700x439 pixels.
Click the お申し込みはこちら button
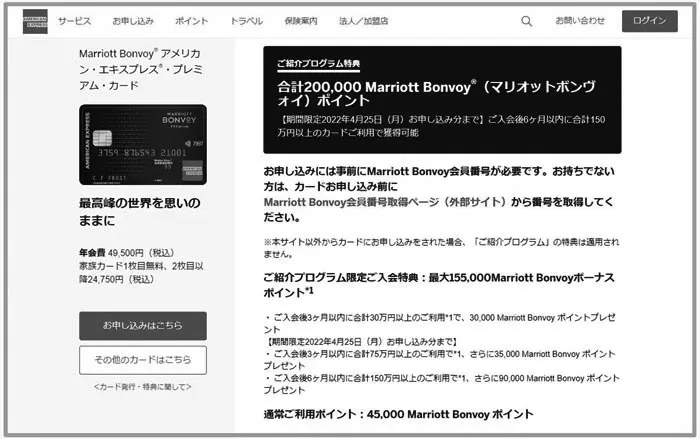pyautogui.click(x=143, y=326)
